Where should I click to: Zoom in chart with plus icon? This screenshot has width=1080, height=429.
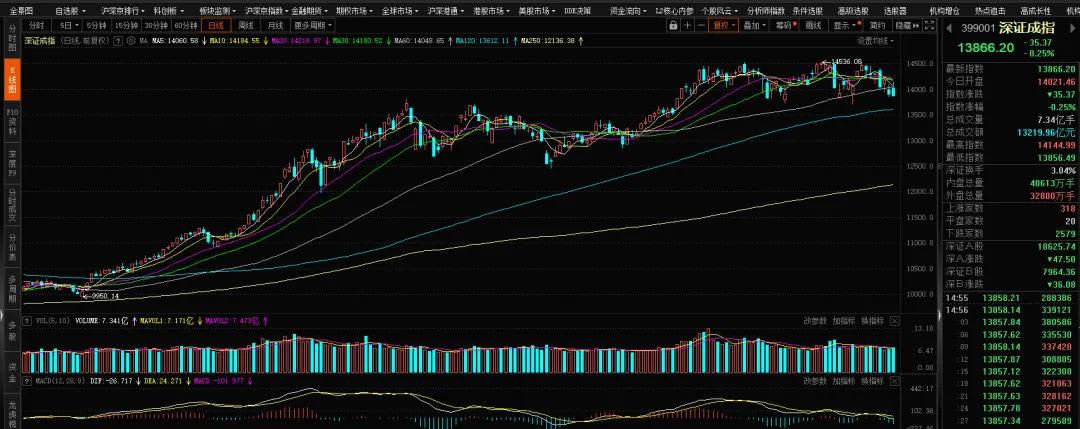[x=687, y=25]
